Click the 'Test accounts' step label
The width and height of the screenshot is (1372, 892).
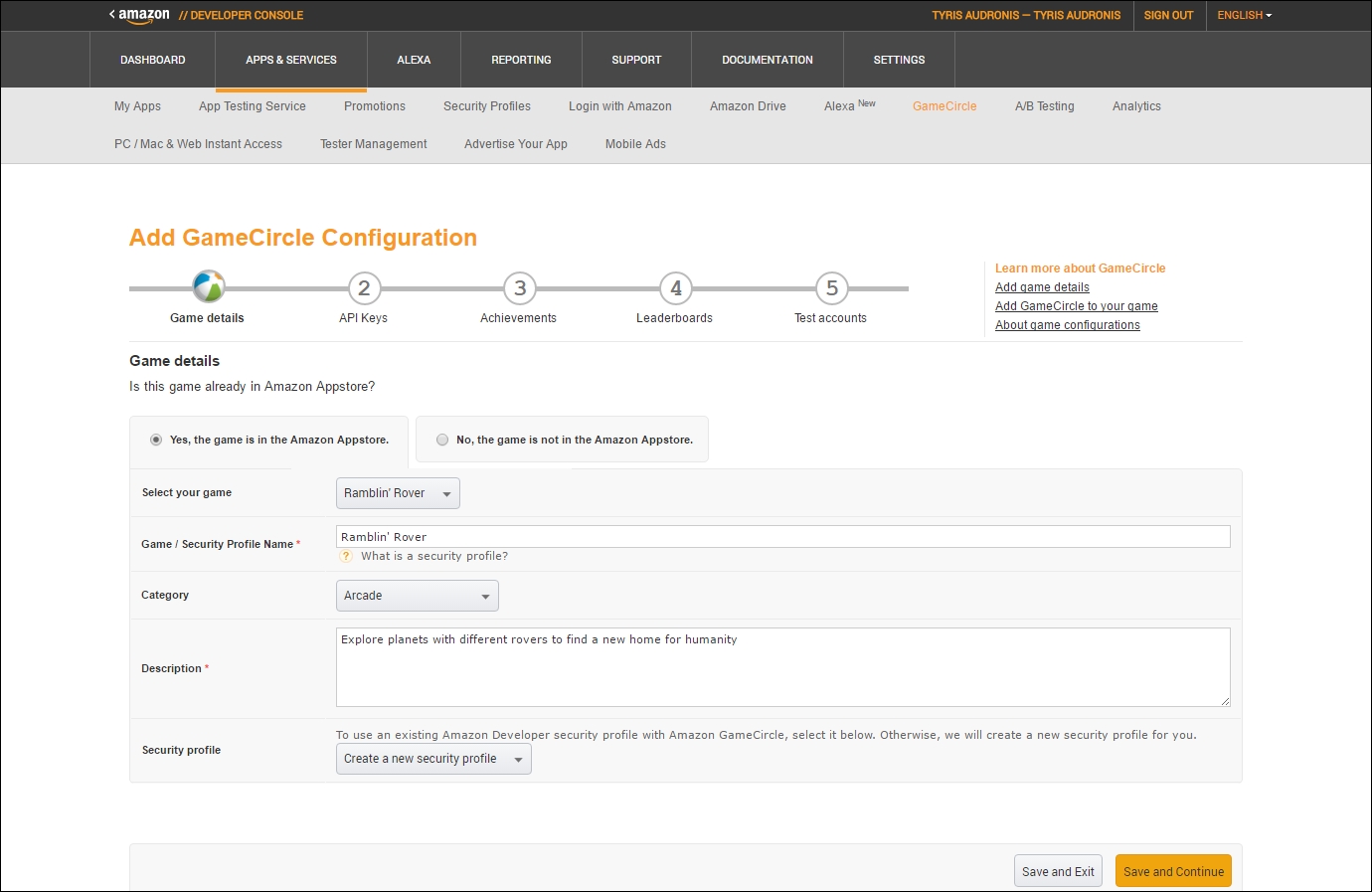pos(830,318)
